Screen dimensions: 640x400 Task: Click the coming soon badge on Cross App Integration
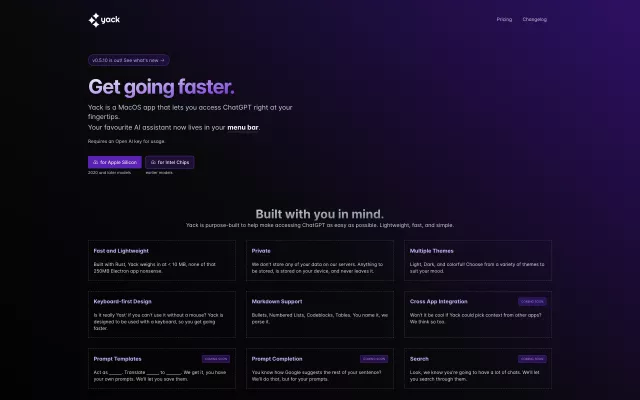point(532,300)
